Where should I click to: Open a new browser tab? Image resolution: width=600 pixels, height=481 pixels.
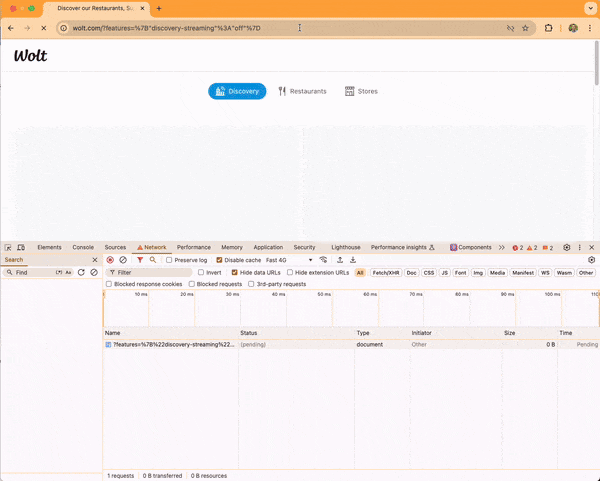pyautogui.click(x=159, y=8)
